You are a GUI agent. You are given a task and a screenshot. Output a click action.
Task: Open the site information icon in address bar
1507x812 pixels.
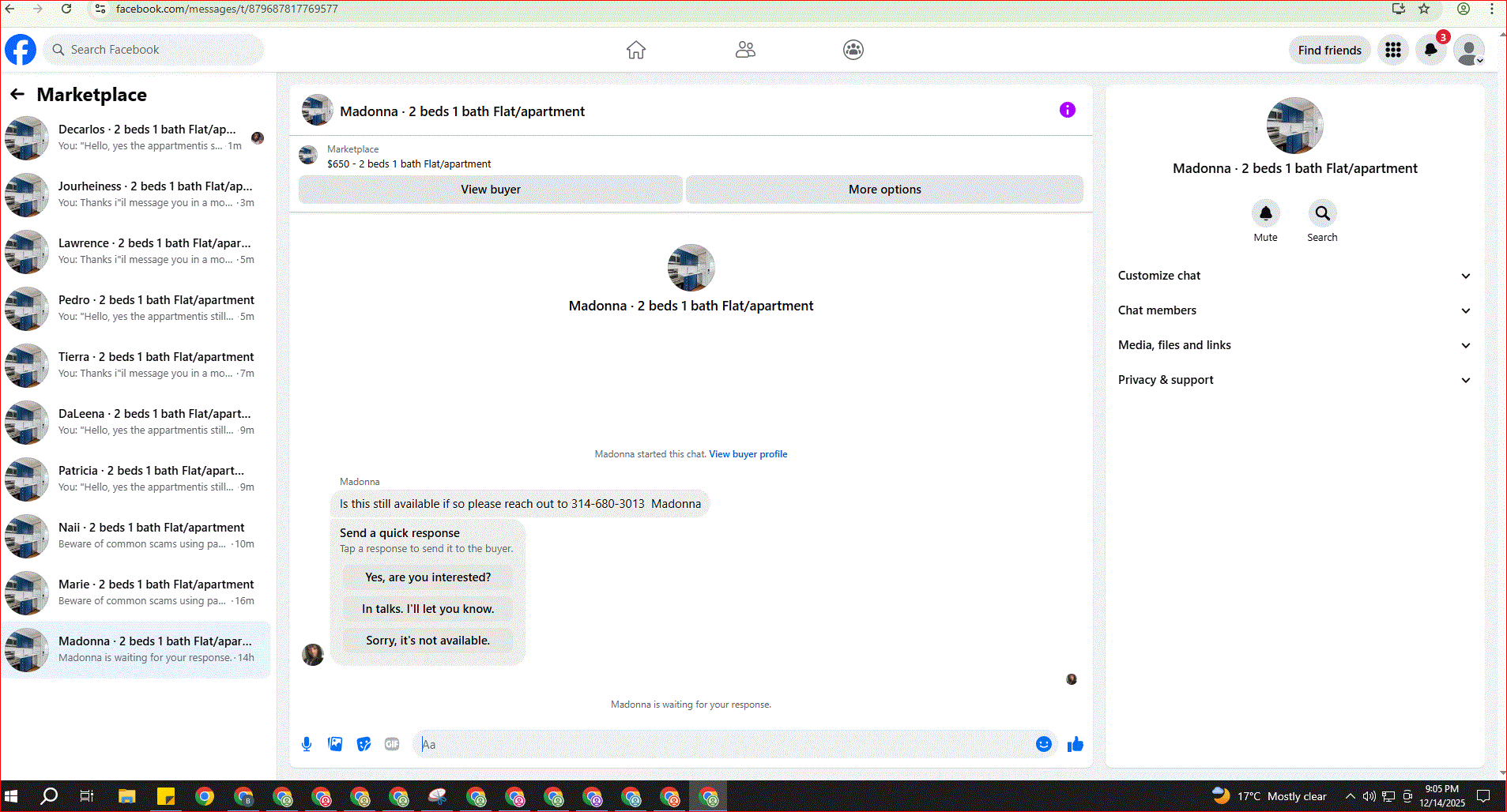pos(100,9)
